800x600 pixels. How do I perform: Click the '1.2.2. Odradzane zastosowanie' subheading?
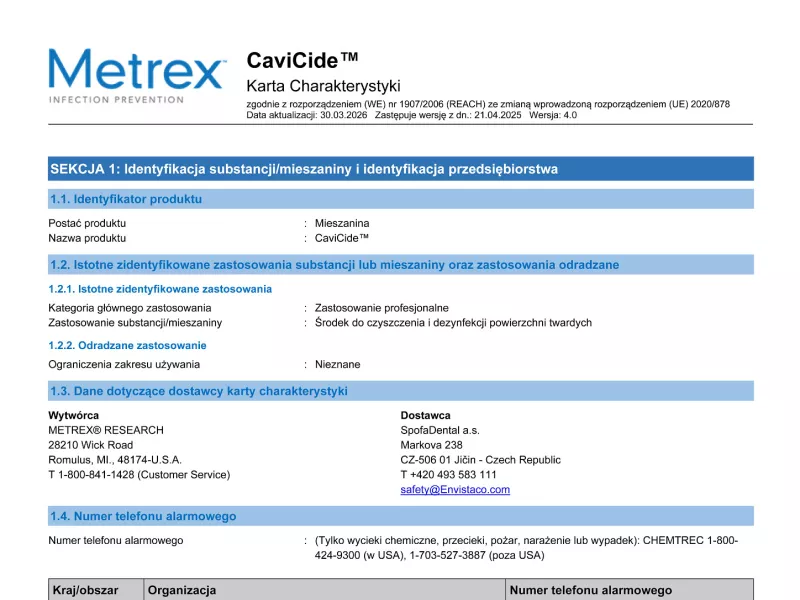[x=127, y=345]
